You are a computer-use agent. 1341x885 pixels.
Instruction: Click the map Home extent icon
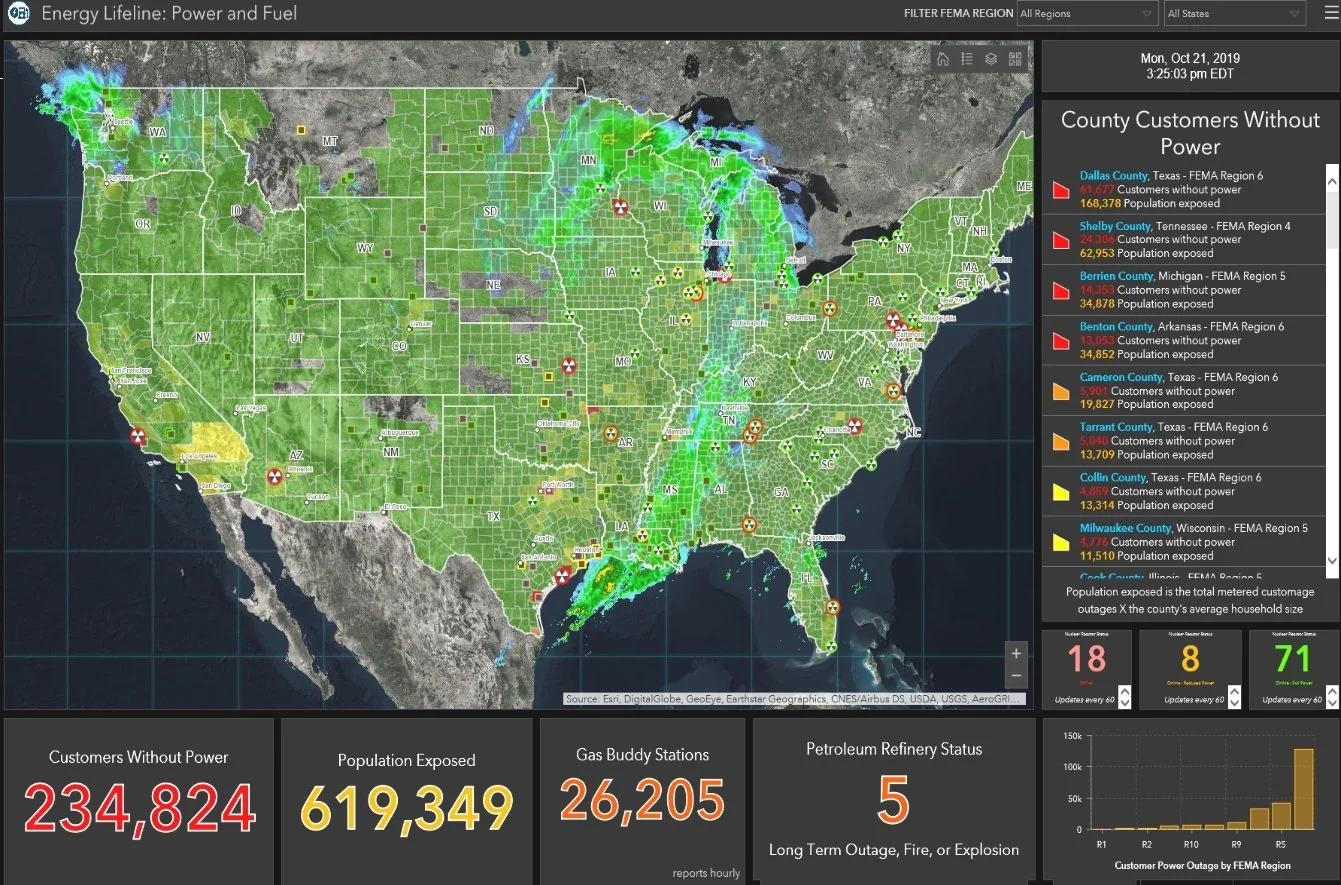click(x=942, y=59)
